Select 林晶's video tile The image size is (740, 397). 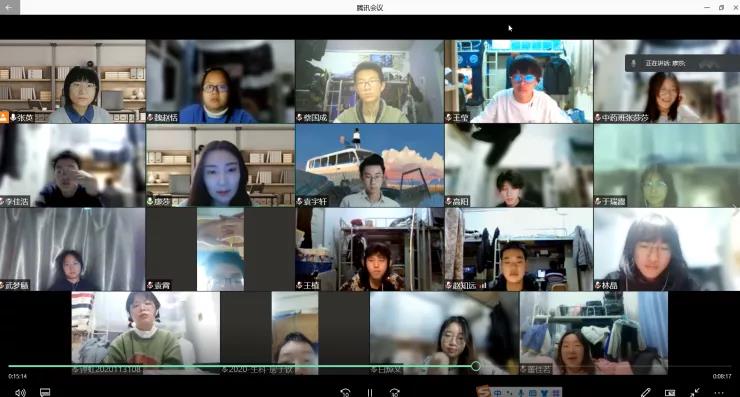(x=666, y=249)
